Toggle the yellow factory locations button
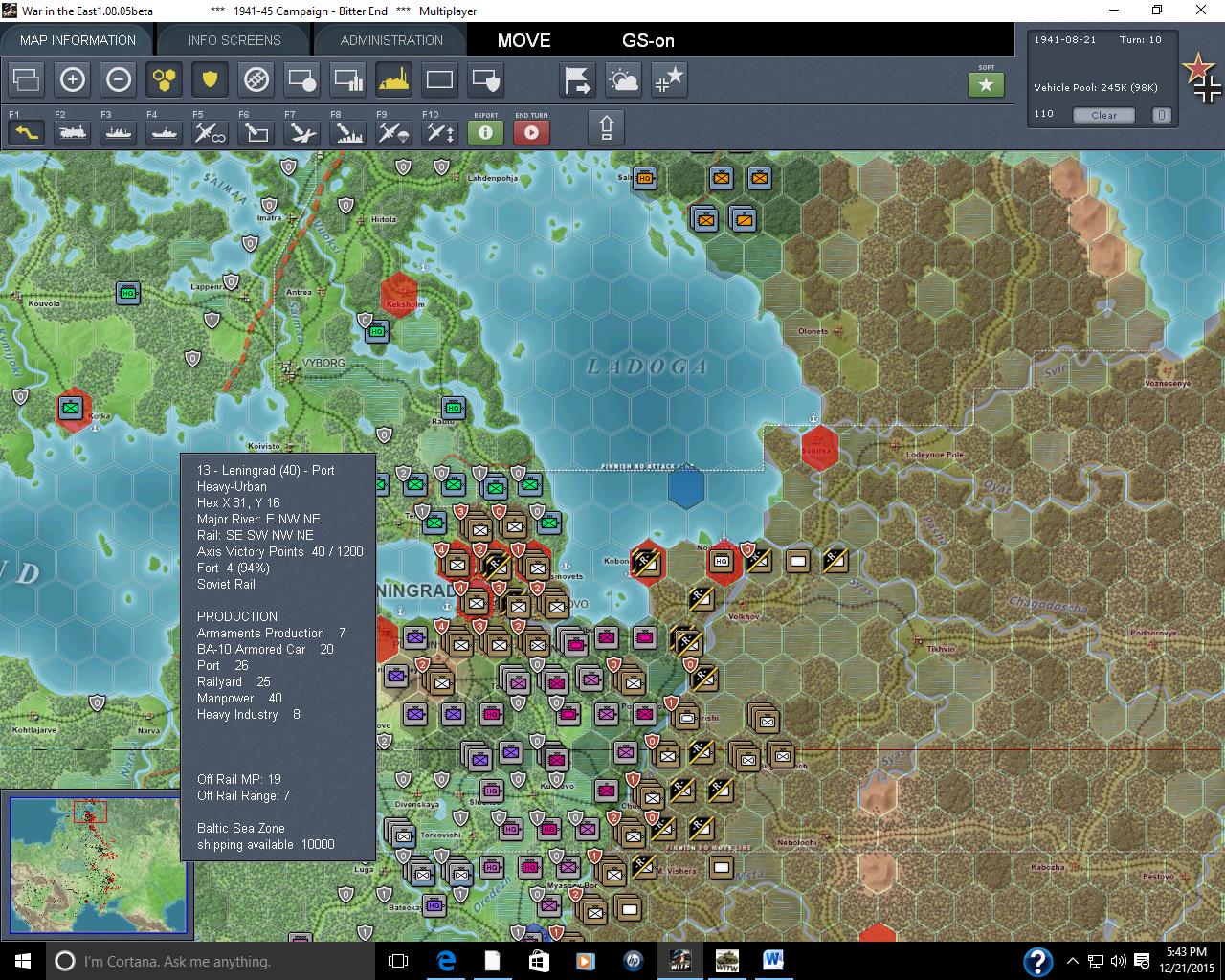Viewport: 1225px width, 980px height. [393, 79]
